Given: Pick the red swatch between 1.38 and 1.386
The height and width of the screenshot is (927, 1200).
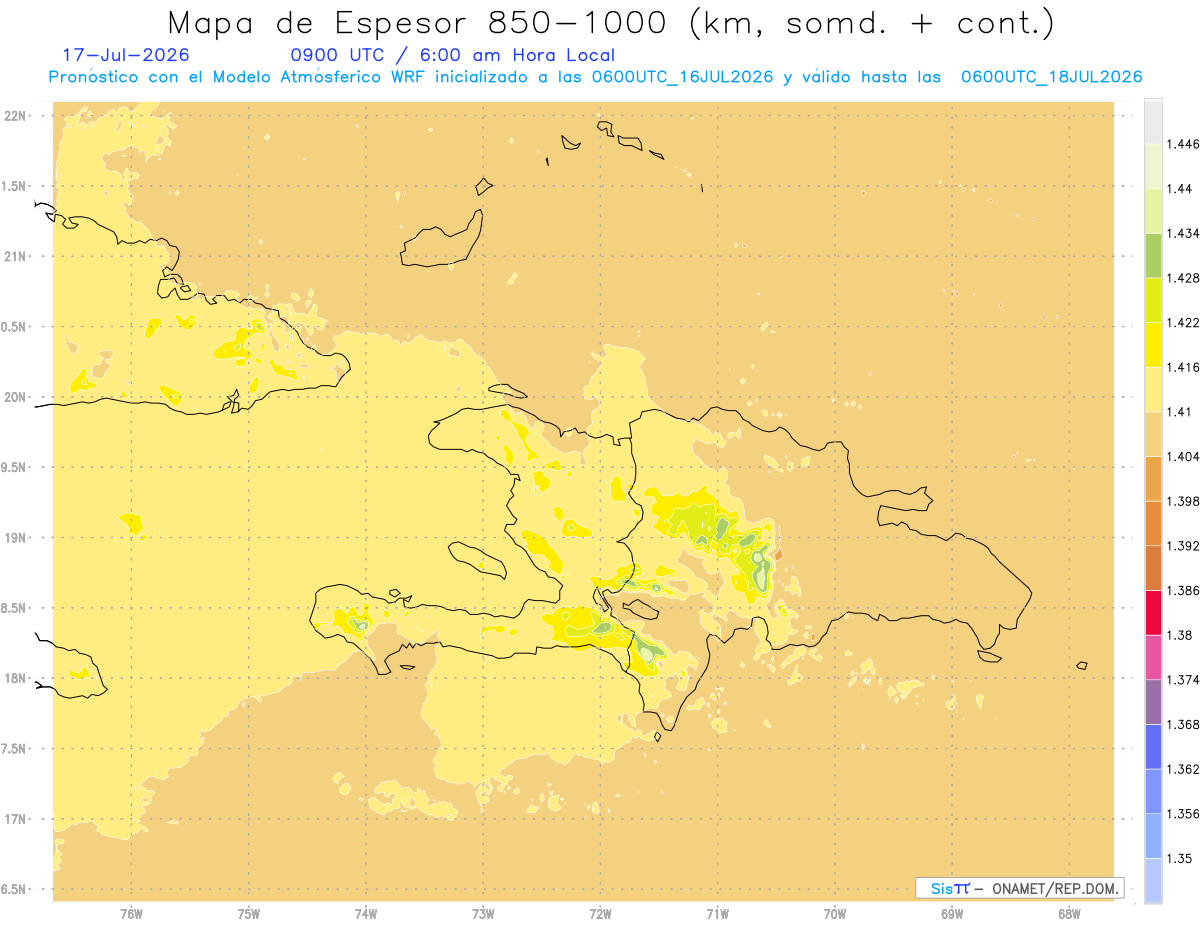Looking at the screenshot, I should pos(1154,612).
